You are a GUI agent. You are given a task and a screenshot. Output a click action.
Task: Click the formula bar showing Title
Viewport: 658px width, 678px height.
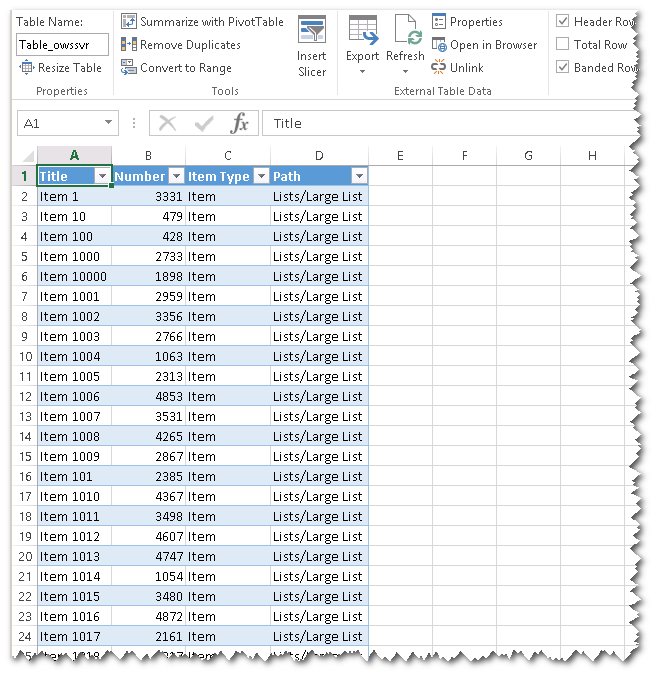[450, 124]
